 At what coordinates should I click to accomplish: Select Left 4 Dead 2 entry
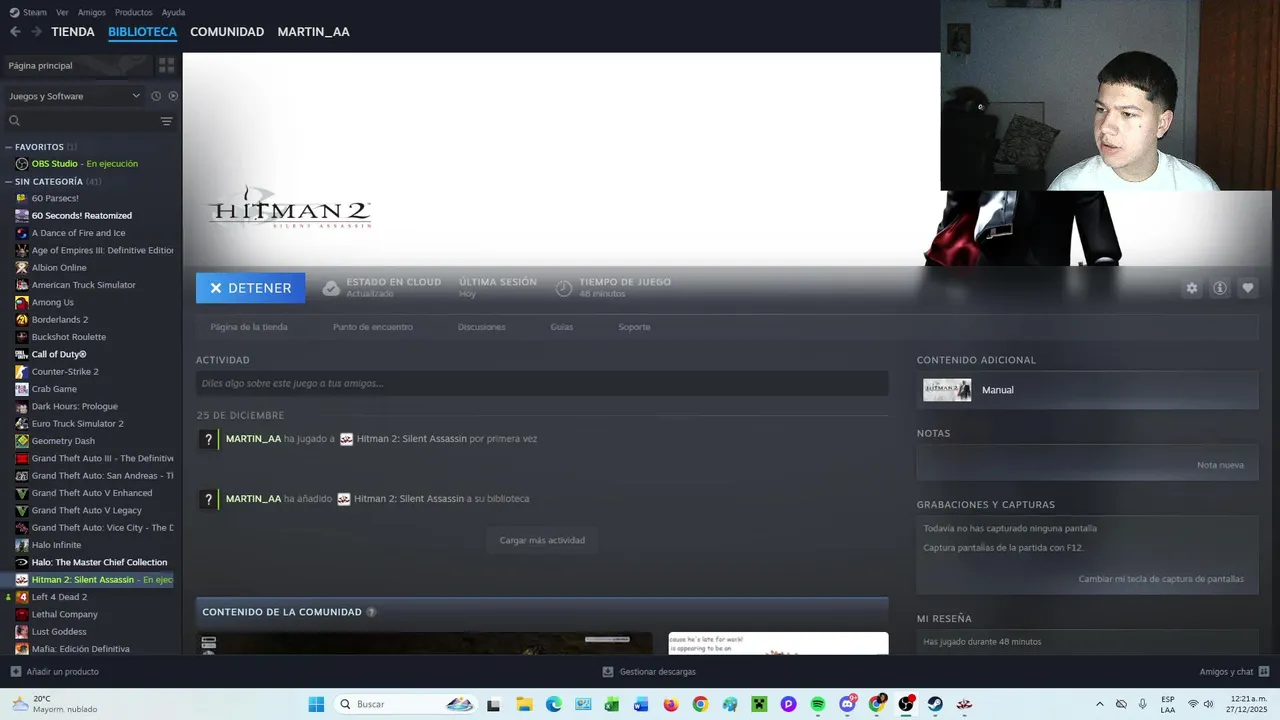pyautogui.click(x=59, y=597)
